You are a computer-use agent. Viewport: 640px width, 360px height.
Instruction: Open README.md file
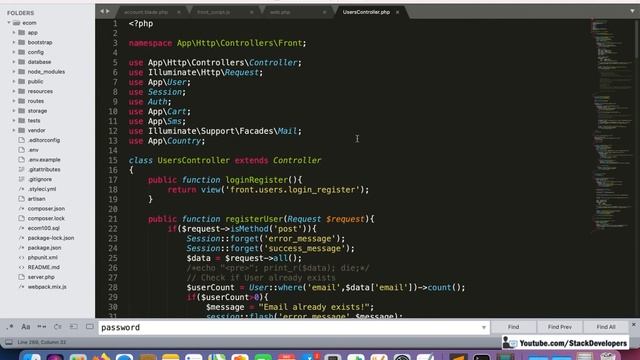click(x=44, y=267)
